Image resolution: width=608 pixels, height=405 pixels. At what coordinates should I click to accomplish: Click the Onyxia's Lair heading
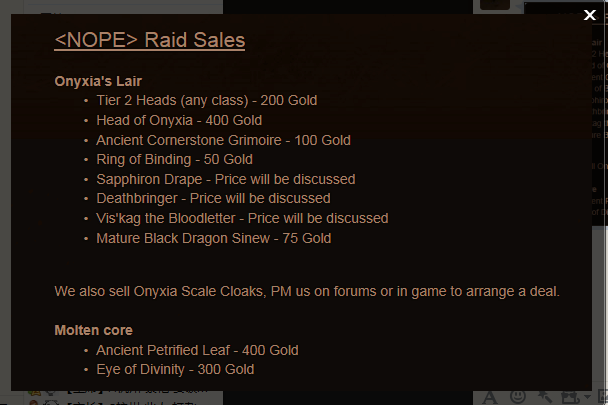click(105, 80)
